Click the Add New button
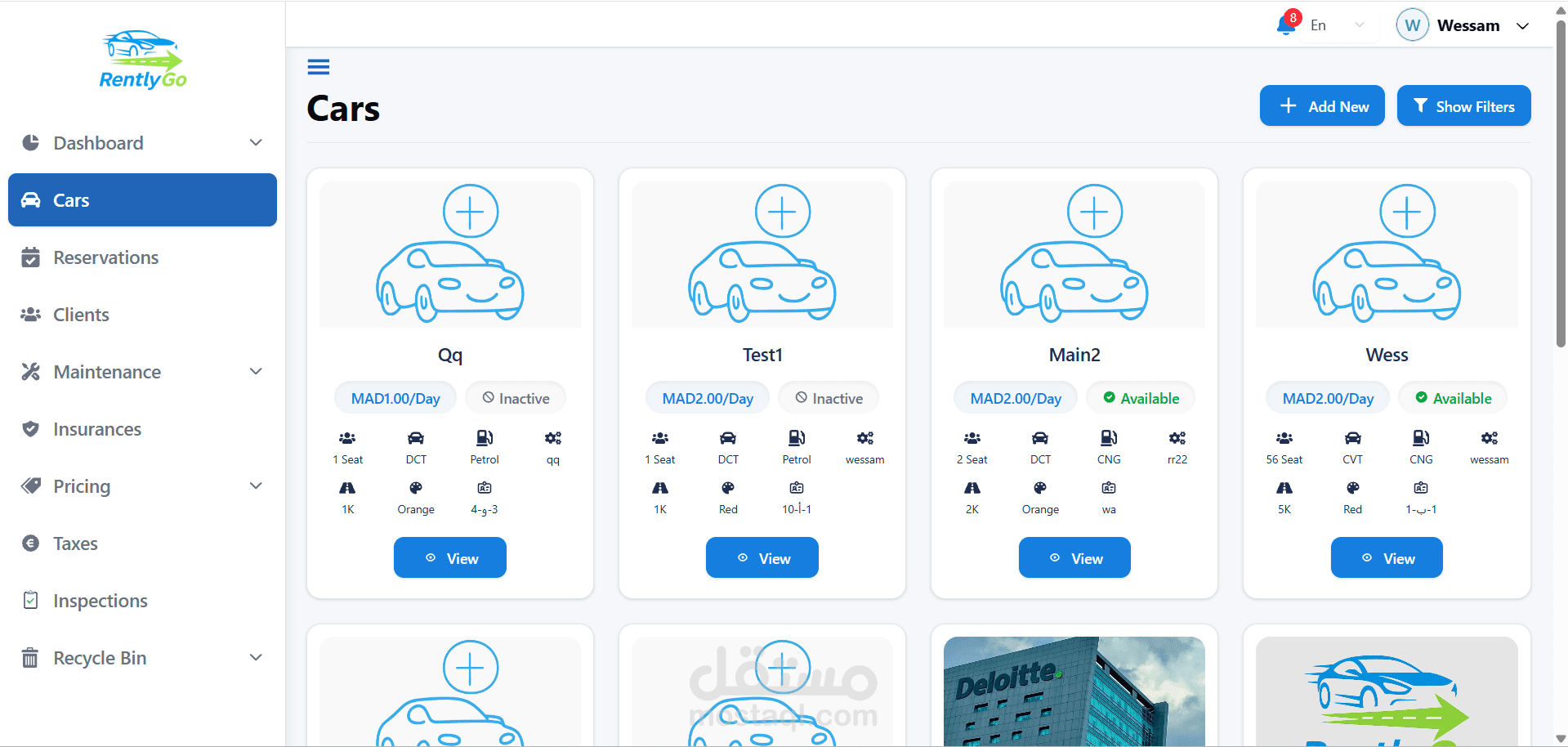 pyautogui.click(x=1322, y=106)
